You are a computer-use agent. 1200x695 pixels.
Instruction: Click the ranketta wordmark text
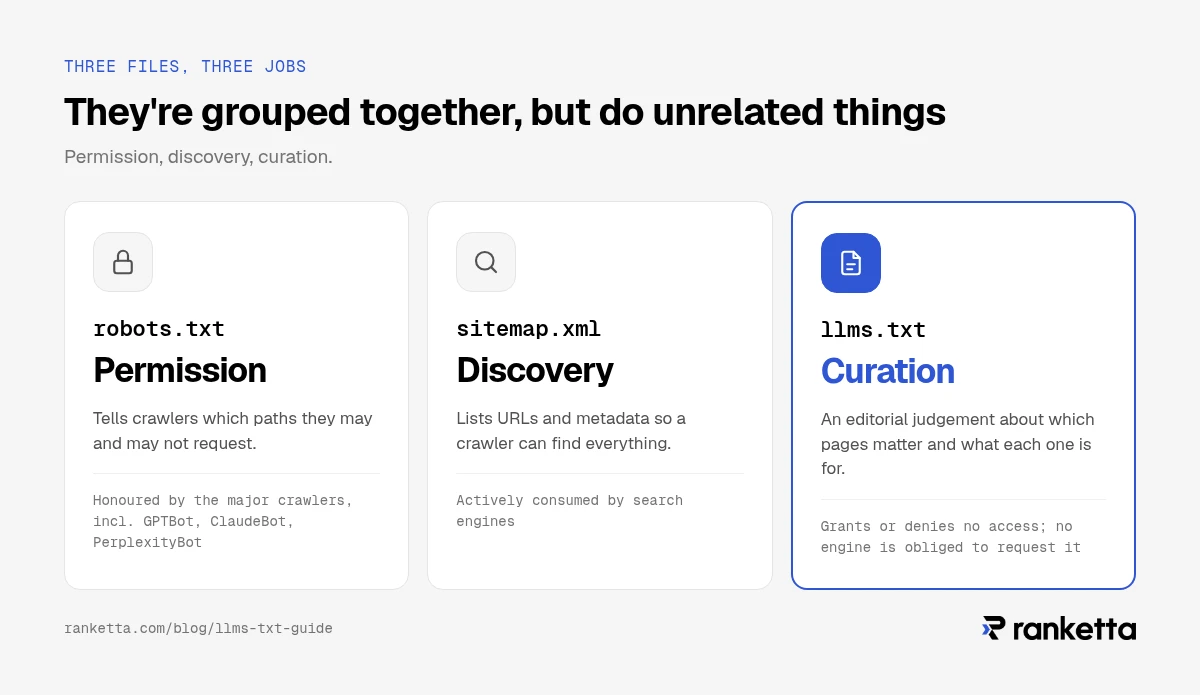click(1074, 629)
